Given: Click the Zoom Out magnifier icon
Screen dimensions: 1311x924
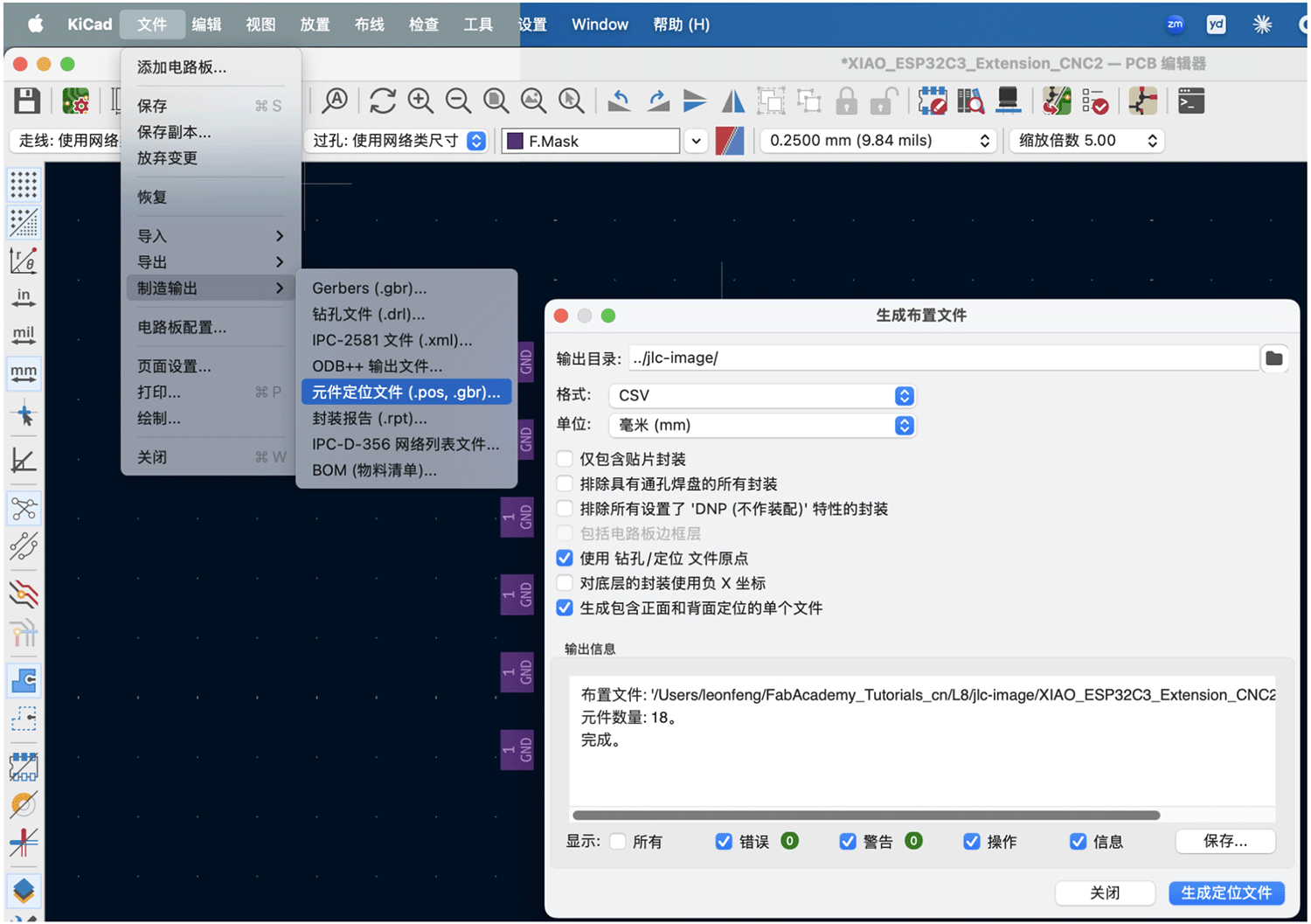Looking at the screenshot, I should (x=458, y=101).
